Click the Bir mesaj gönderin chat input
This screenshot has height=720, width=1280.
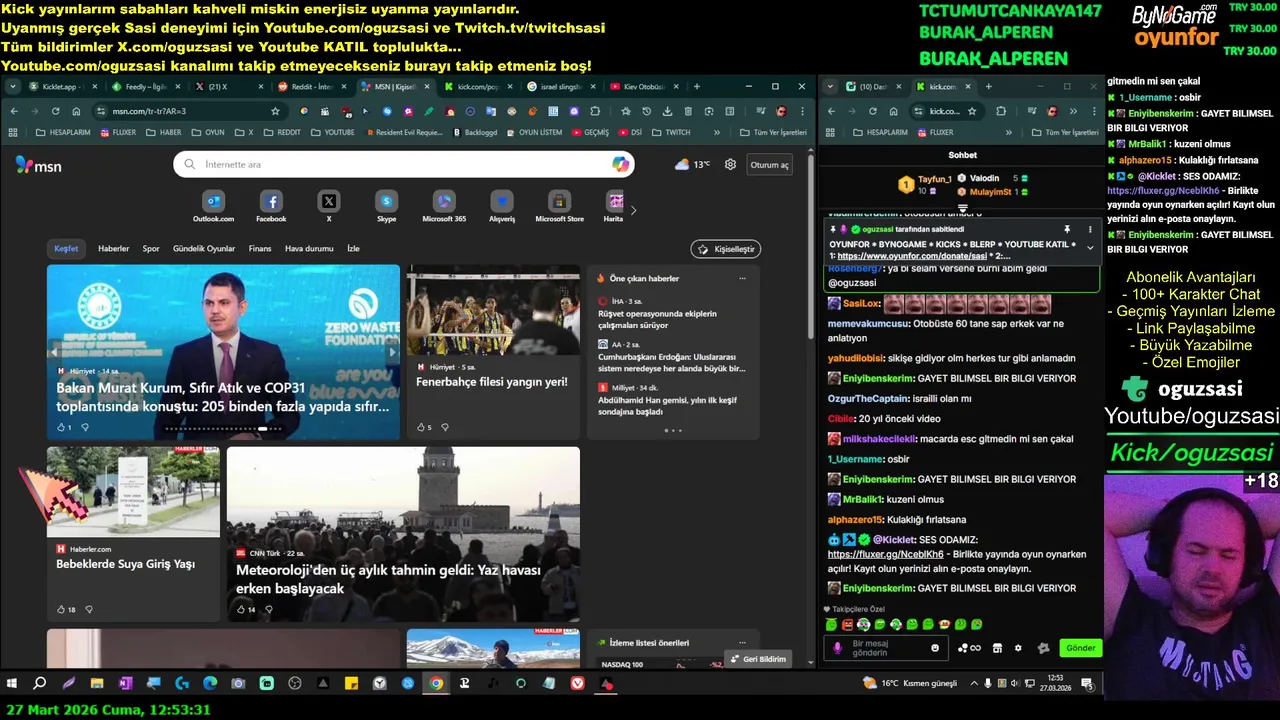point(884,648)
